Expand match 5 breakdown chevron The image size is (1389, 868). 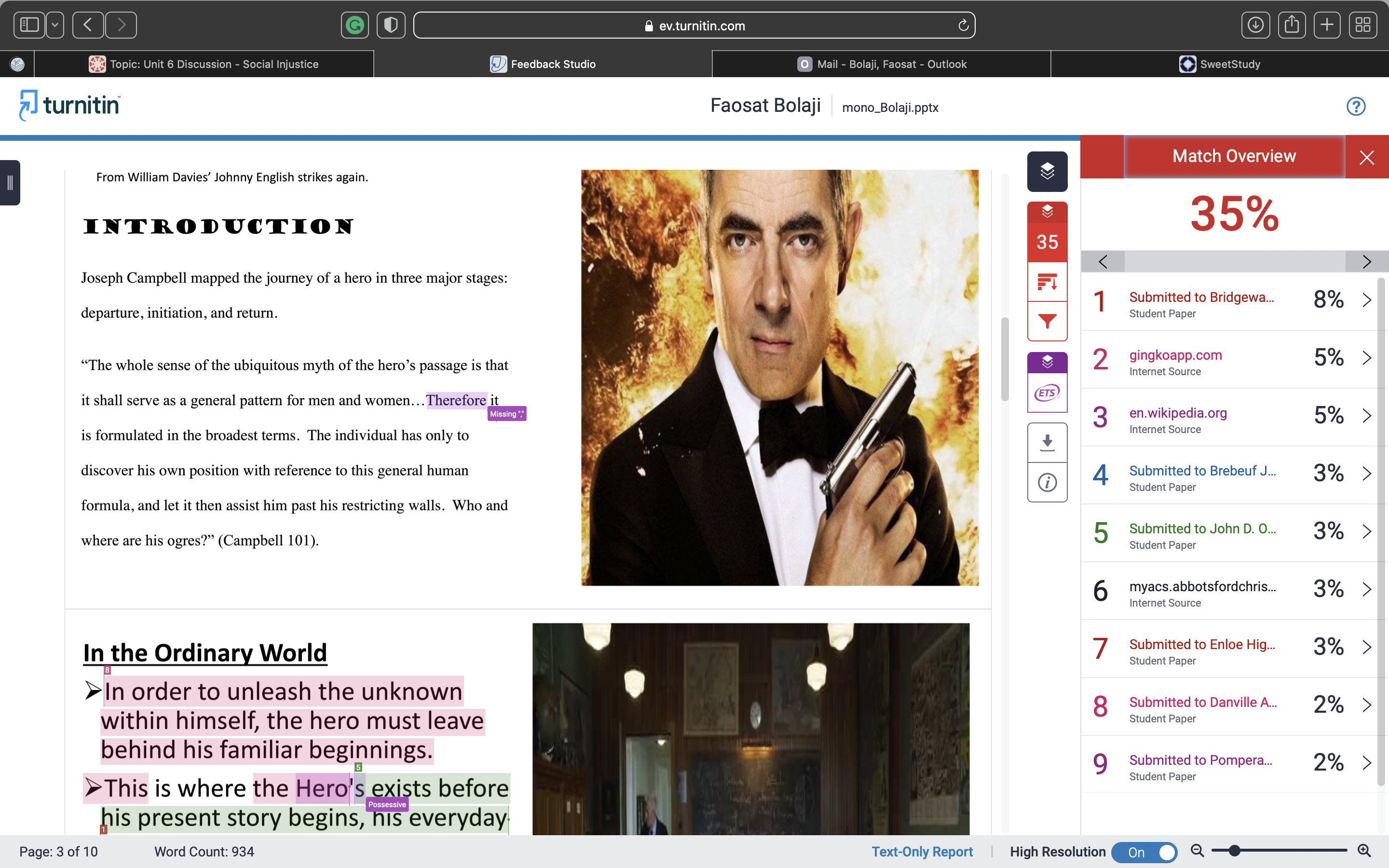tap(1367, 531)
